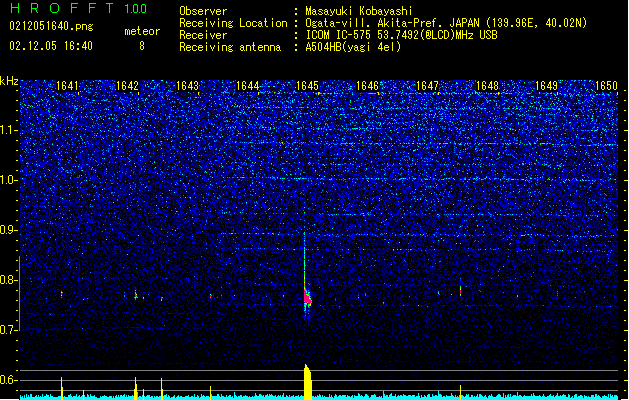Click the date stamp 02.12.05 16:40
Image resolution: width=629 pixels, height=400 pixels.
(x=51, y=46)
